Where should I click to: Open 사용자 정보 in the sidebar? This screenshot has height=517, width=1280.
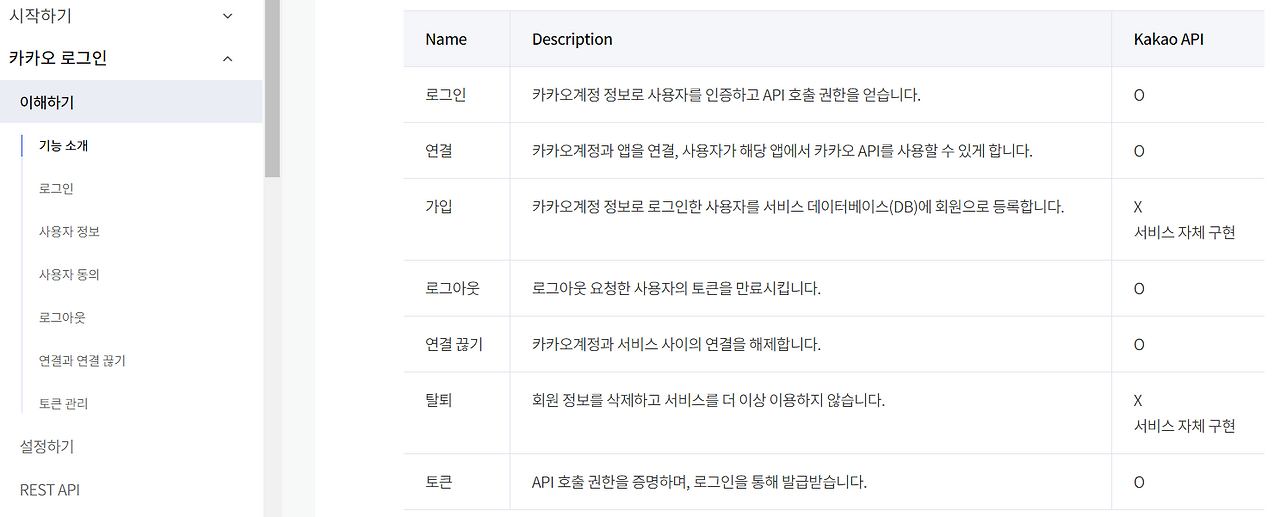pyautogui.click(x=69, y=232)
